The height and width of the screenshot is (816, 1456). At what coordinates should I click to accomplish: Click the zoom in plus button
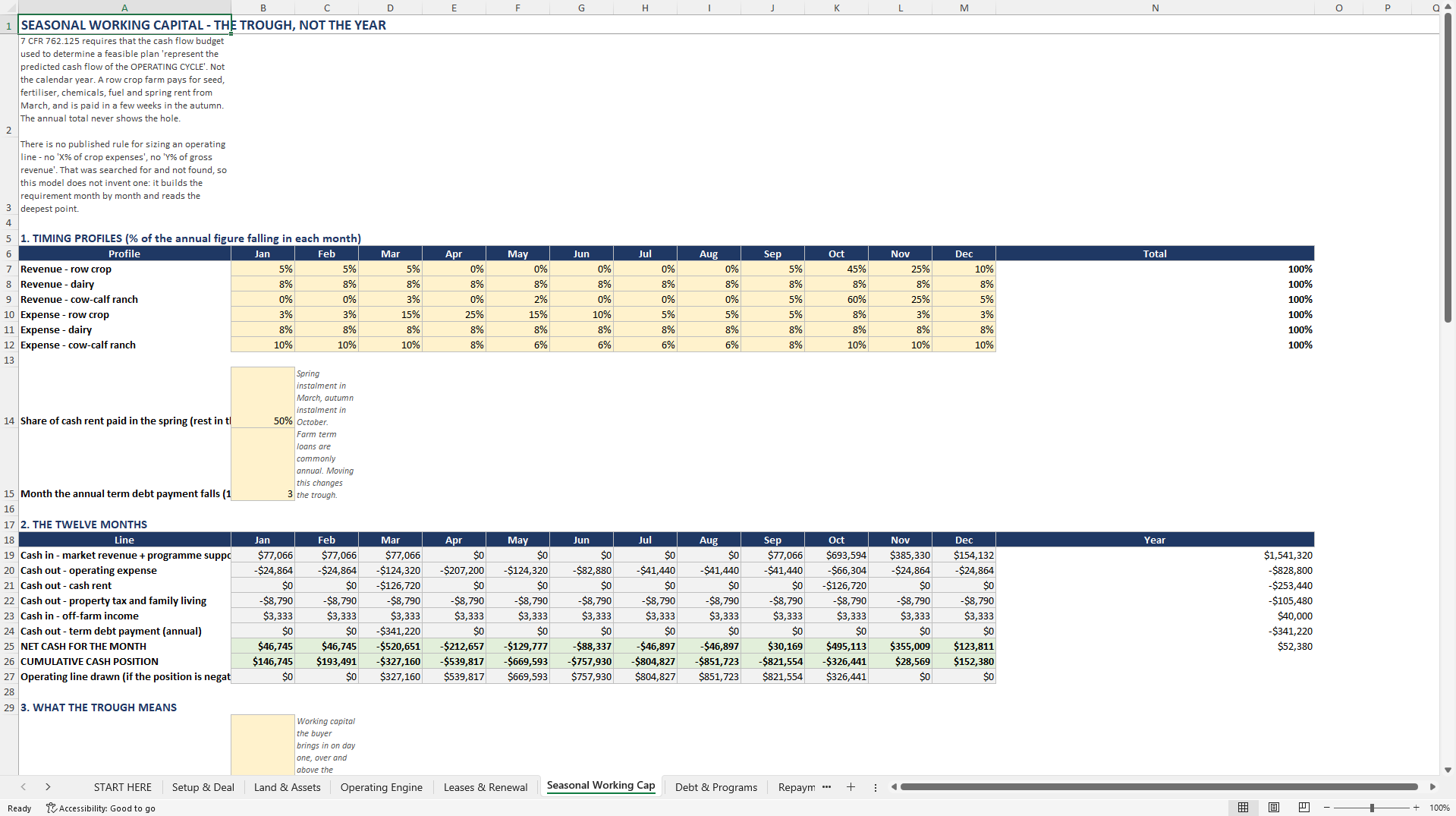(x=1416, y=808)
